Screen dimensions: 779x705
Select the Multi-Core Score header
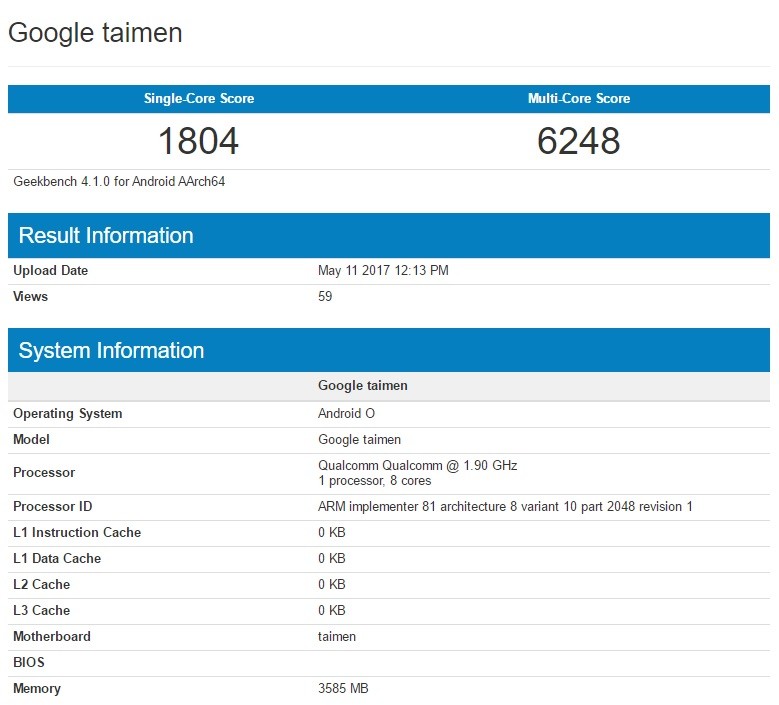pyautogui.click(x=578, y=99)
